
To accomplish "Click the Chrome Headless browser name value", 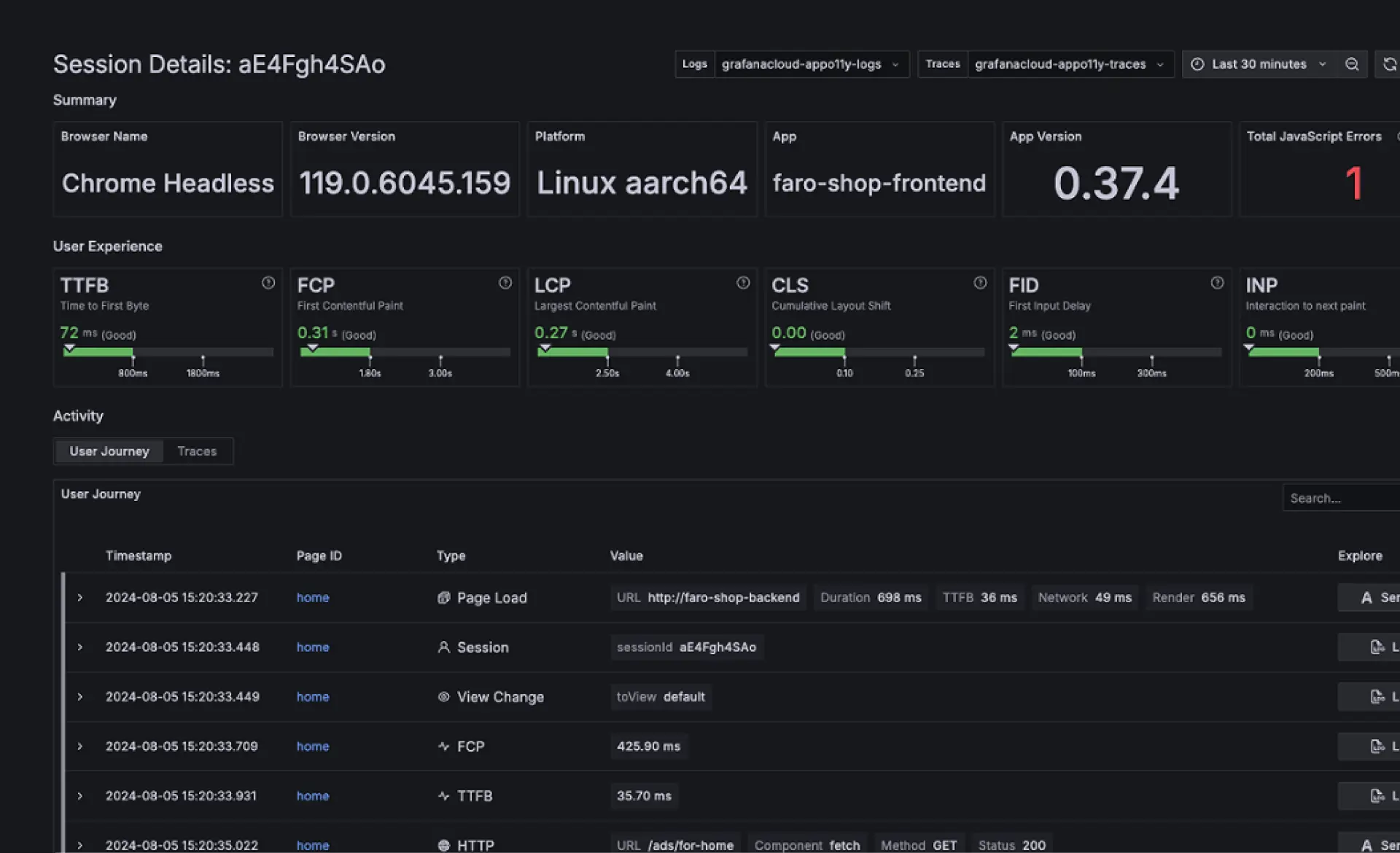I will 168,183.
